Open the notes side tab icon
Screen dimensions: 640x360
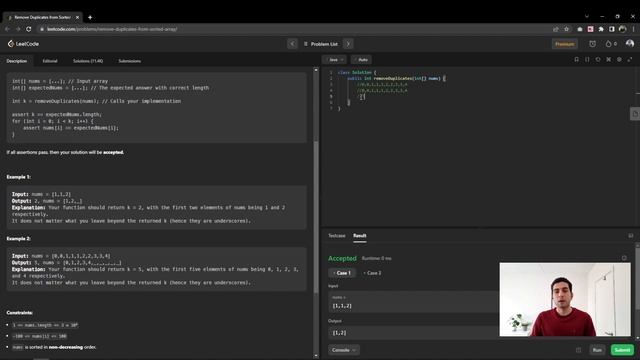click(635, 114)
